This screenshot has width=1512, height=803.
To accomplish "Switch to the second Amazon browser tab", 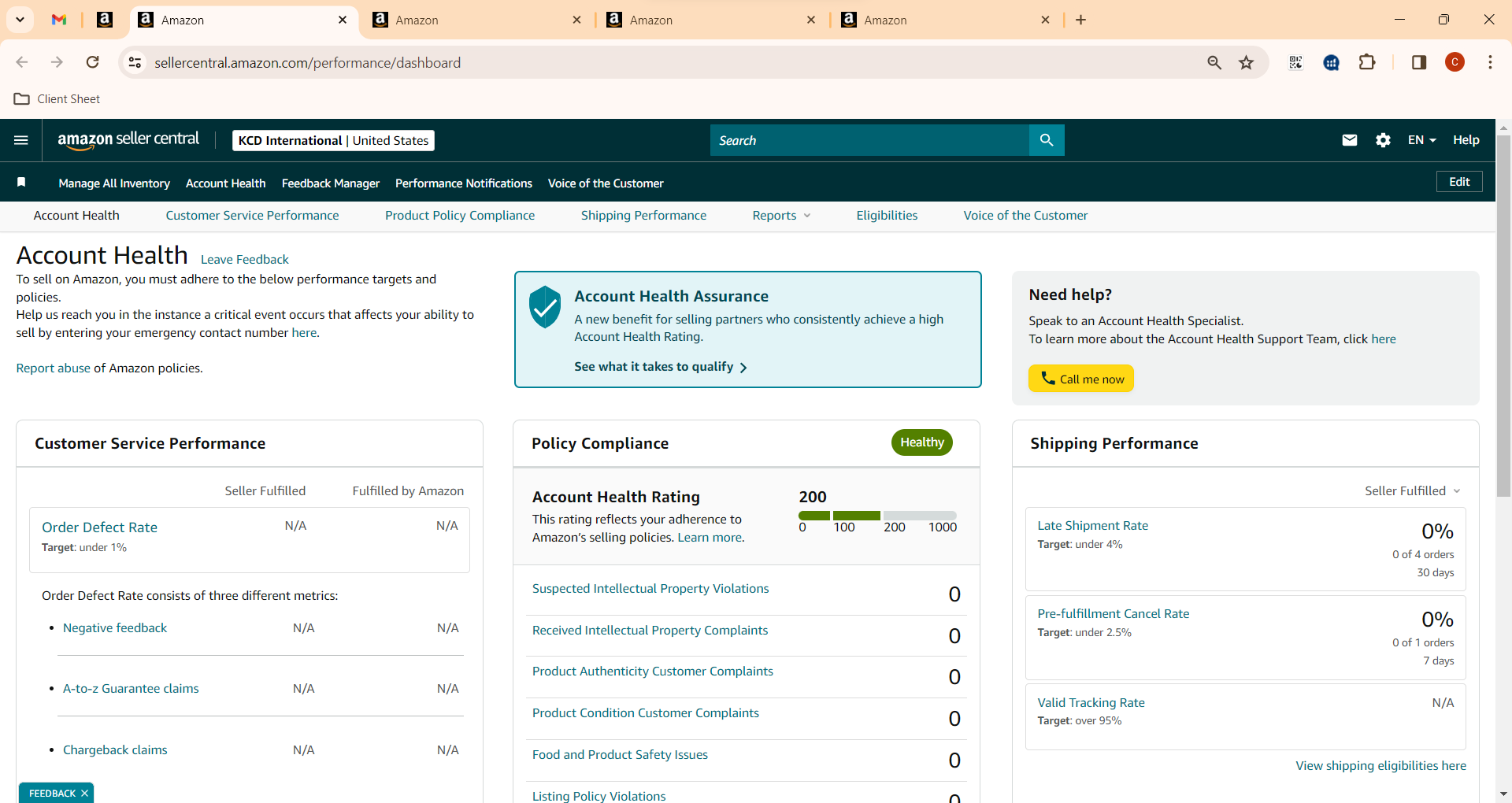I will 476,20.
